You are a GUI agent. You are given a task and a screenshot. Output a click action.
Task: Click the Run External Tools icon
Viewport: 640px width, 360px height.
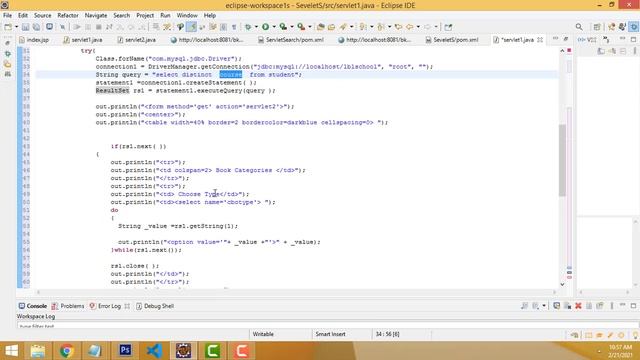click(301, 27)
